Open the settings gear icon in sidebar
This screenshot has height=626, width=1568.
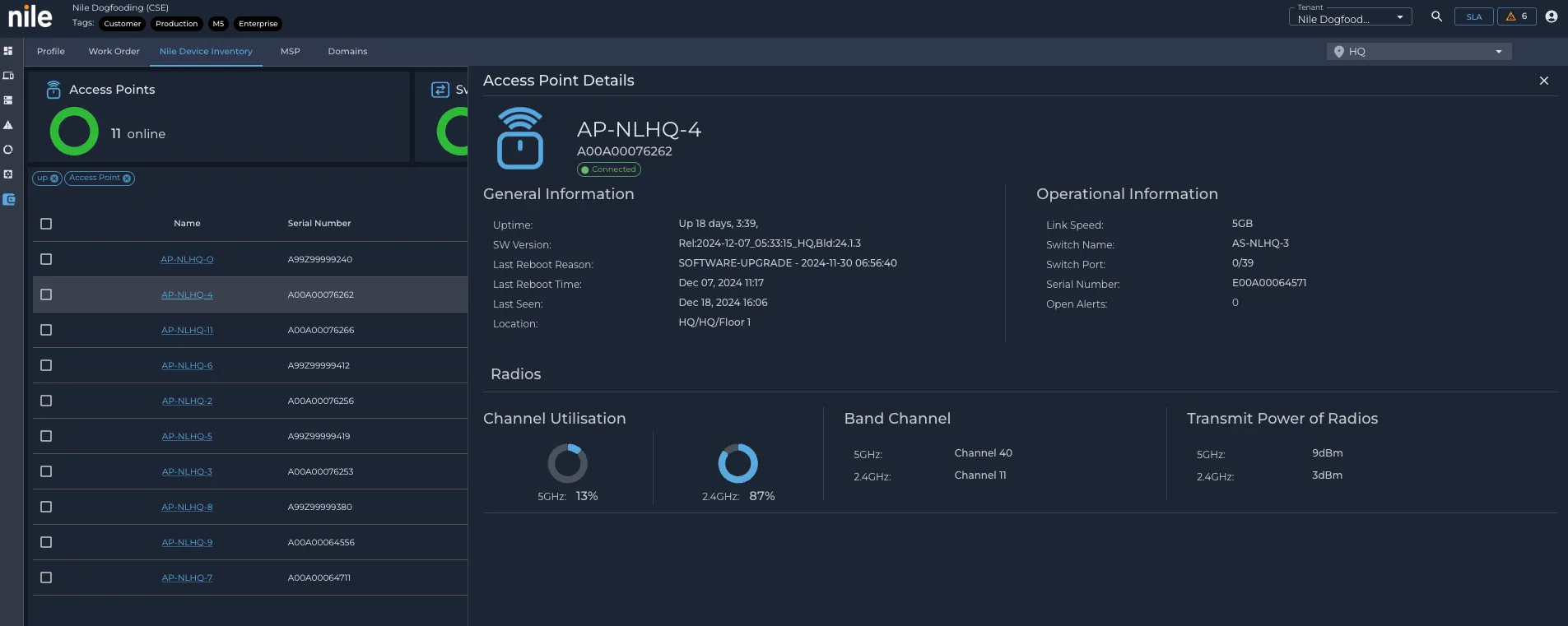[8, 174]
